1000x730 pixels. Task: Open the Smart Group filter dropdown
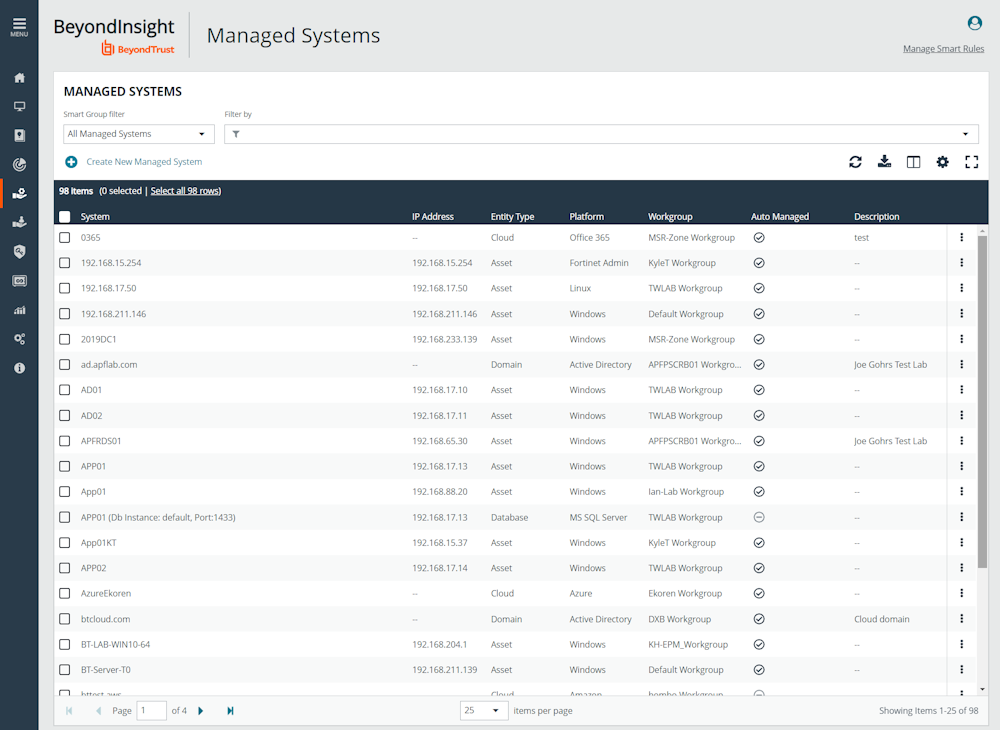(x=138, y=134)
